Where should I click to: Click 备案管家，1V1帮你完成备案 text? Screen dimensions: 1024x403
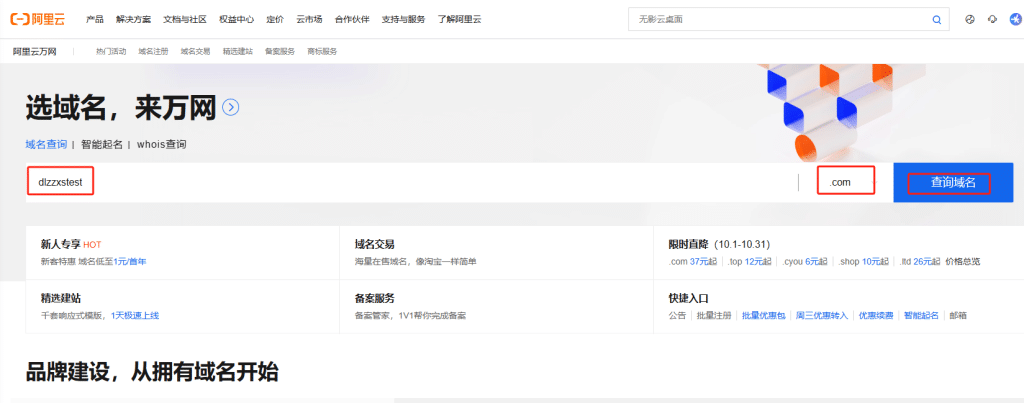click(410, 315)
